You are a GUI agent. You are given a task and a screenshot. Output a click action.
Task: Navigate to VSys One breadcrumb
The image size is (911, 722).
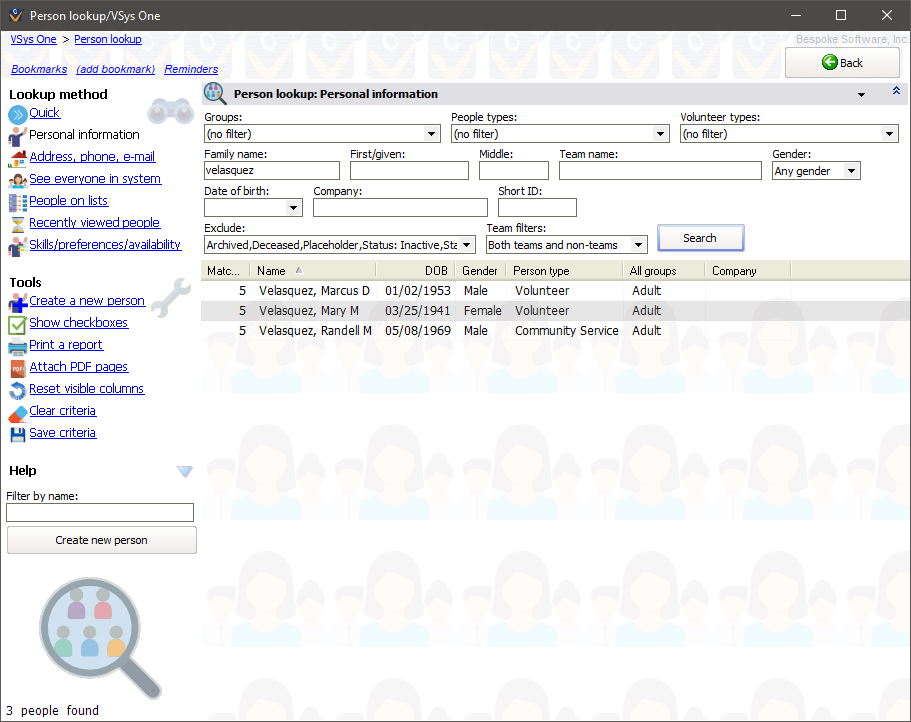click(33, 39)
